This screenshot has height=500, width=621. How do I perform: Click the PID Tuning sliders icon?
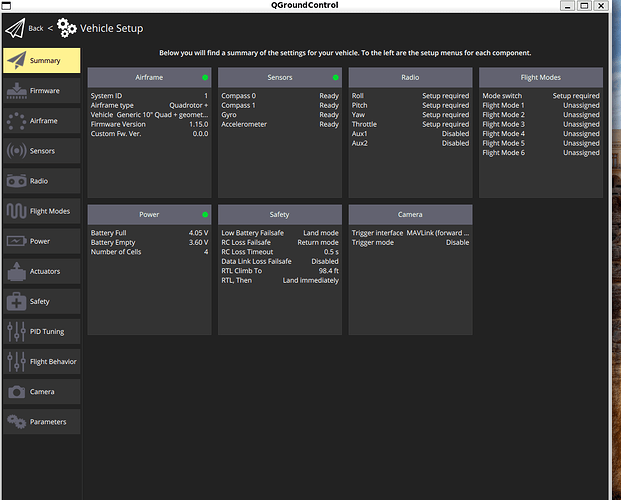point(16,332)
